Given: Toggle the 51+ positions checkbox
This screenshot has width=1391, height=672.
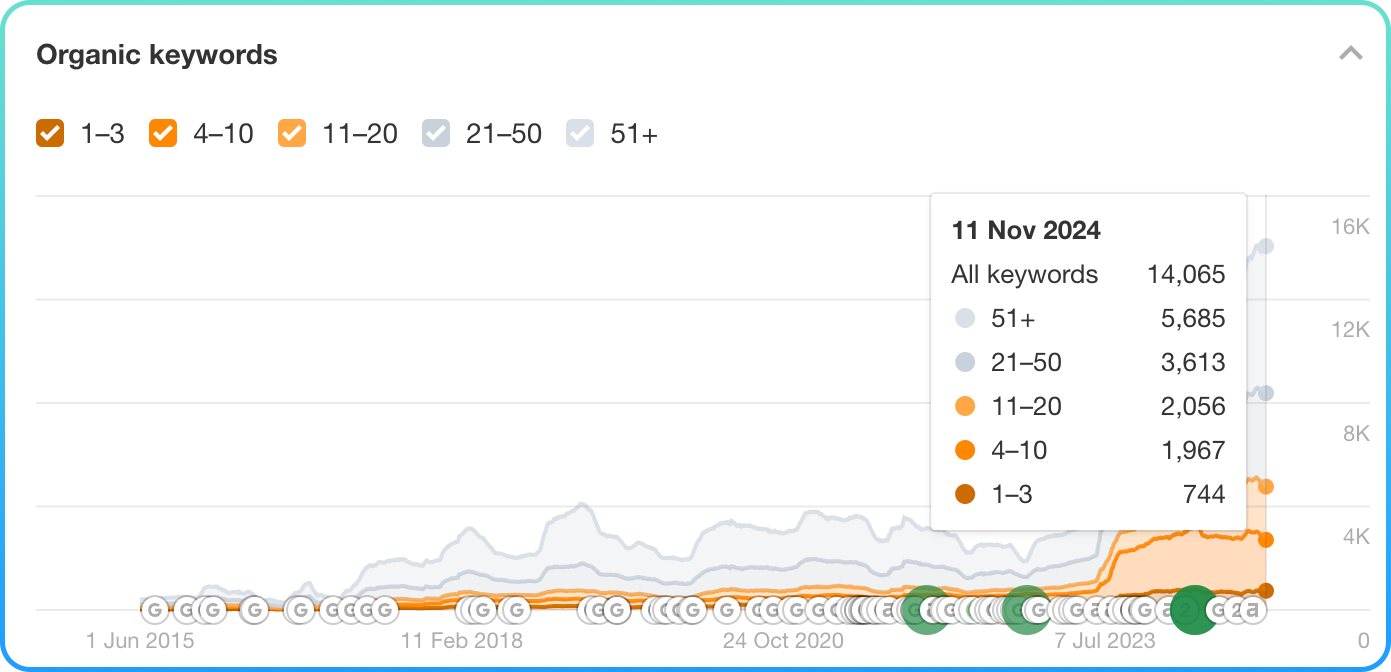Looking at the screenshot, I should [x=580, y=133].
